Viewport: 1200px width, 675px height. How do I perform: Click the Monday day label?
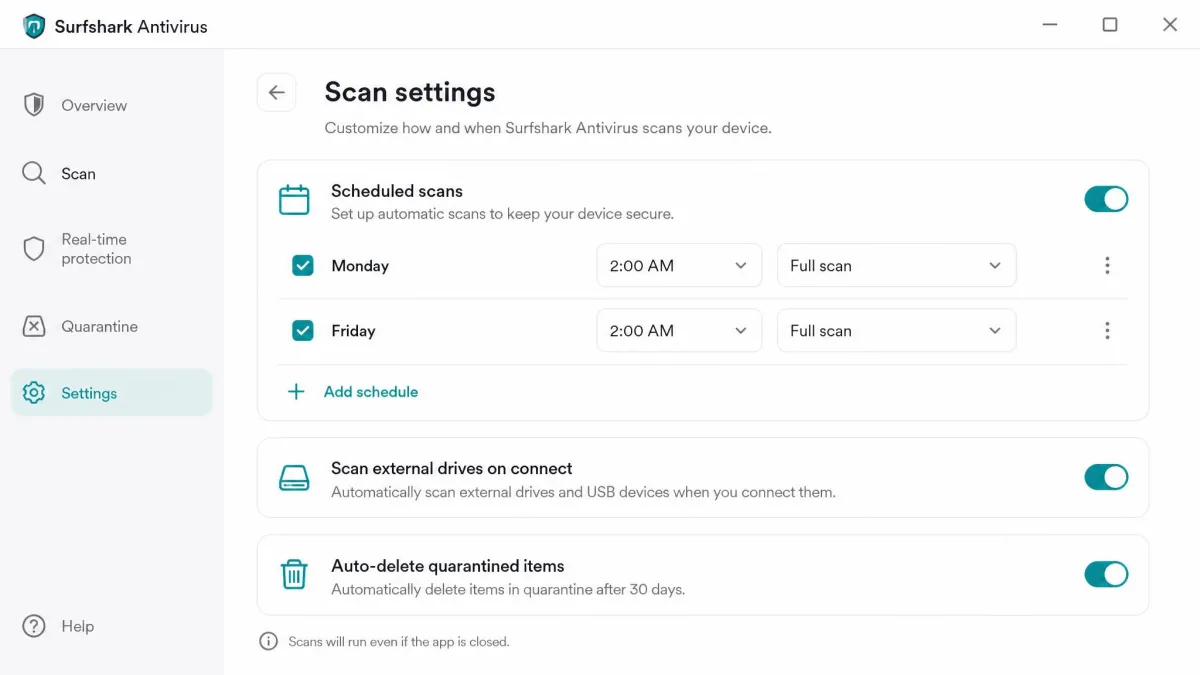(x=360, y=266)
